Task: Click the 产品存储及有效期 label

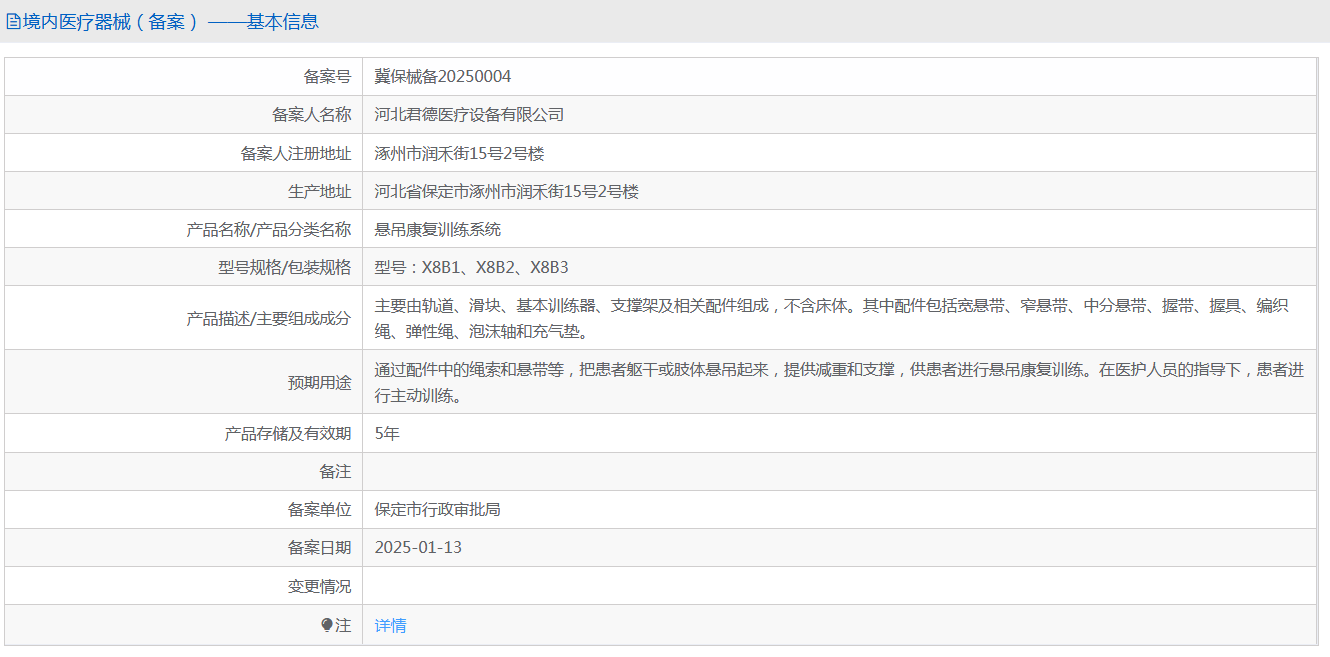Action: 288,433
